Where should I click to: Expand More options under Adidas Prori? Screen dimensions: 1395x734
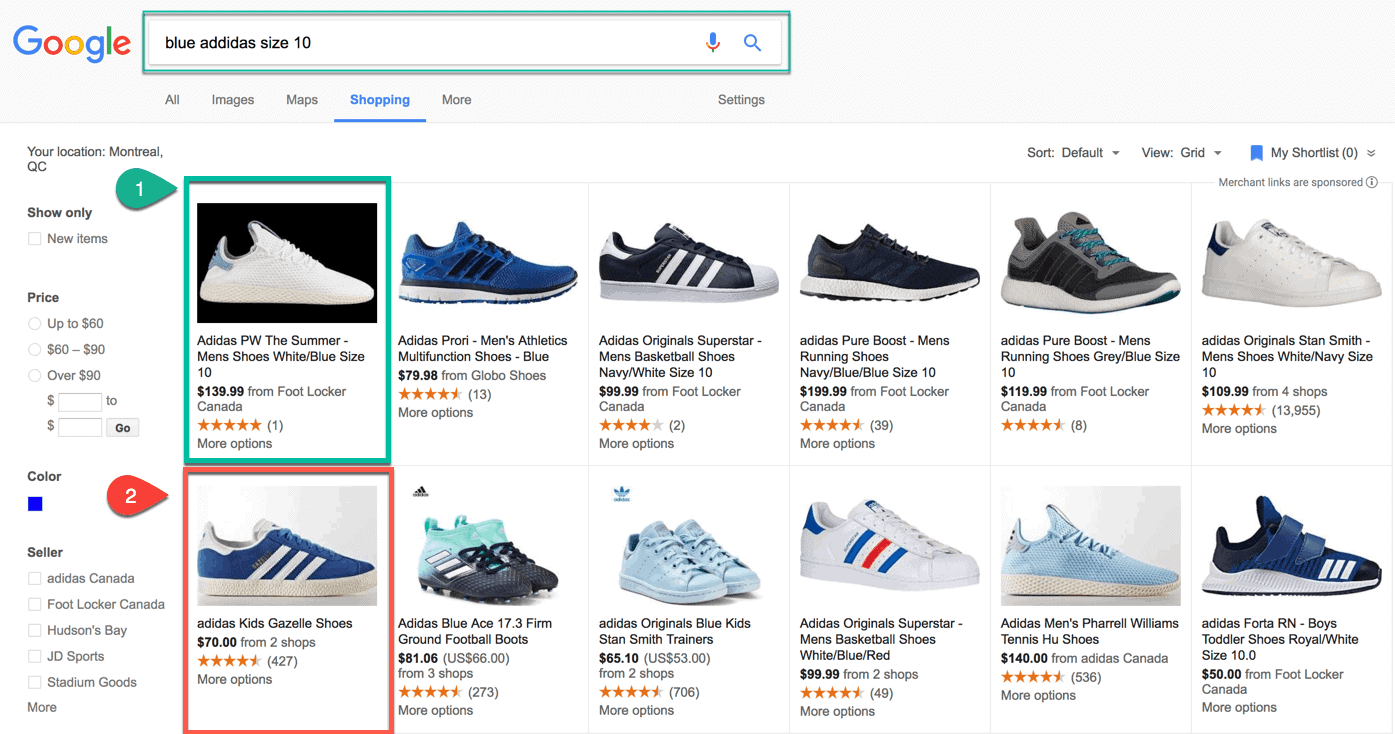435,413
